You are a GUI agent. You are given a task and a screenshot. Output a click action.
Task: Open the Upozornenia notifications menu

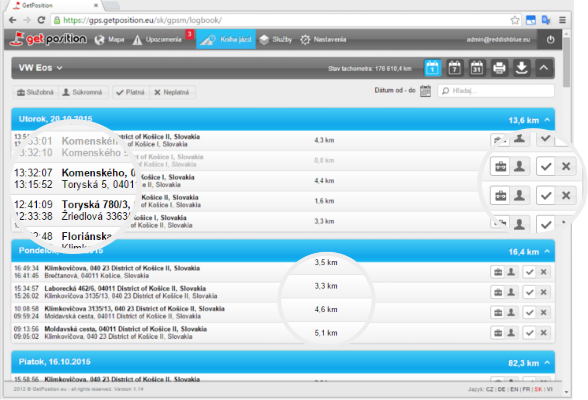coord(158,39)
